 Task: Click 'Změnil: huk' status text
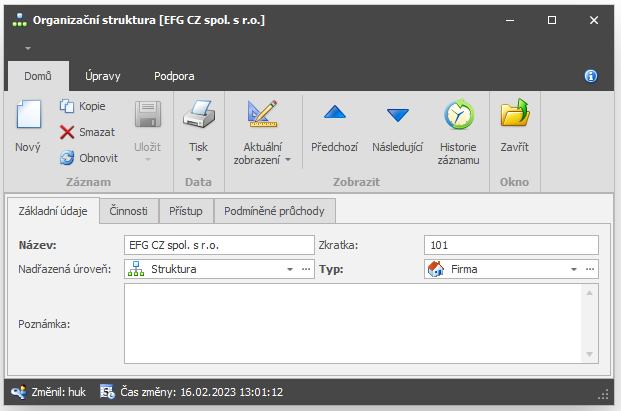[59, 392]
